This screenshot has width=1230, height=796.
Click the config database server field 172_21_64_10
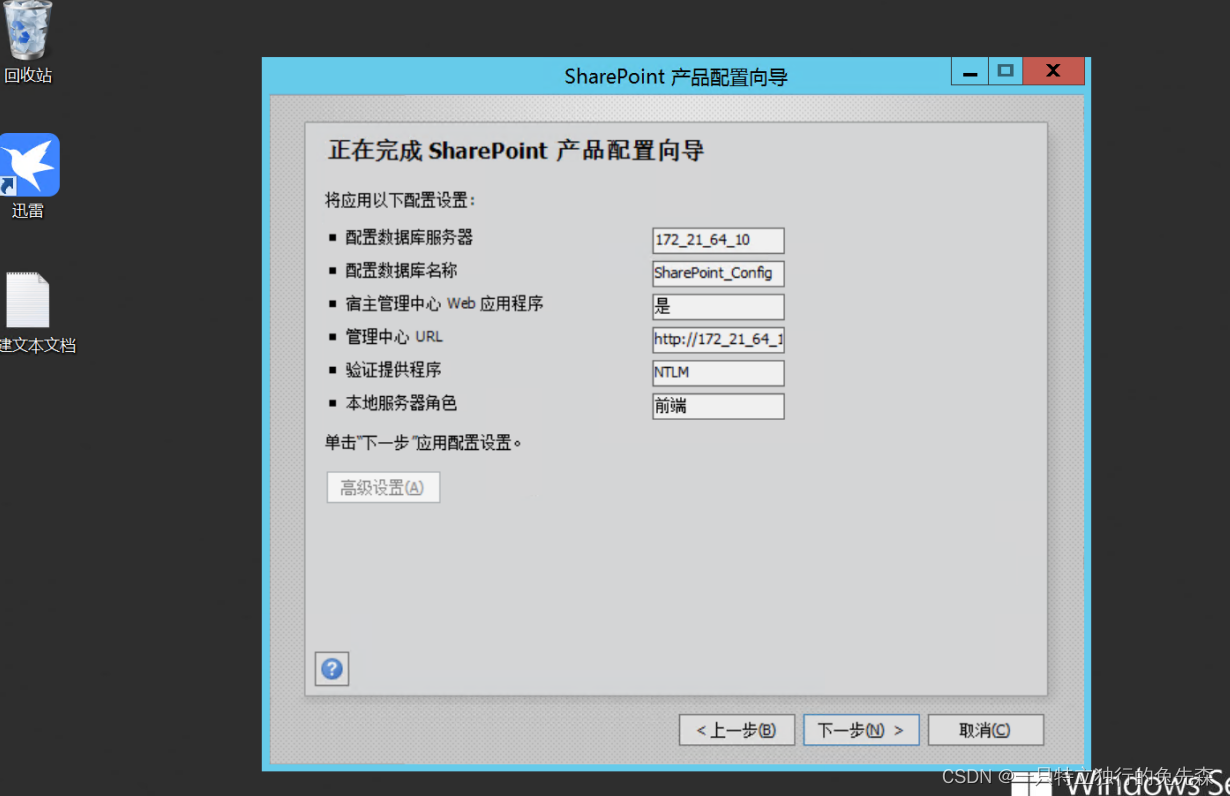[x=718, y=240]
